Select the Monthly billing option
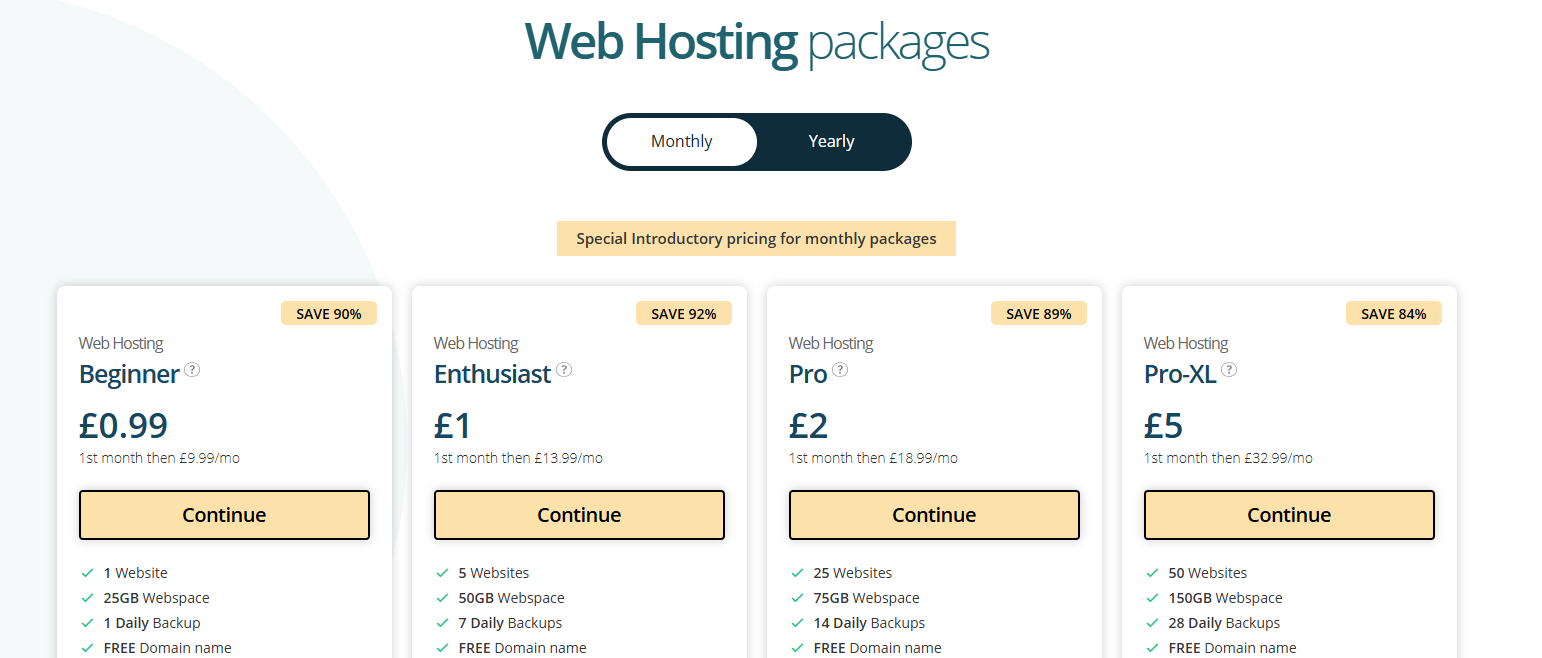1542x658 pixels. tap(682, 142)
